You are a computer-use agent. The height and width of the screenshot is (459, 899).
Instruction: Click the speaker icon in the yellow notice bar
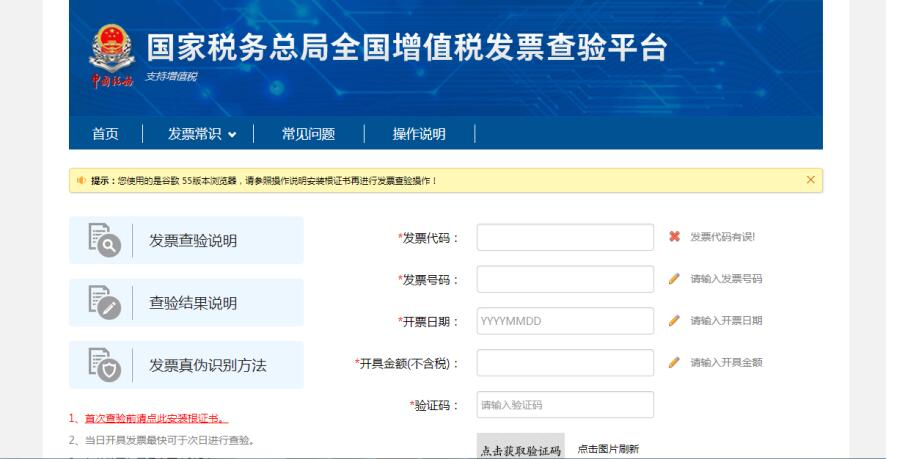pyautogui.click(x=80, y=180)
